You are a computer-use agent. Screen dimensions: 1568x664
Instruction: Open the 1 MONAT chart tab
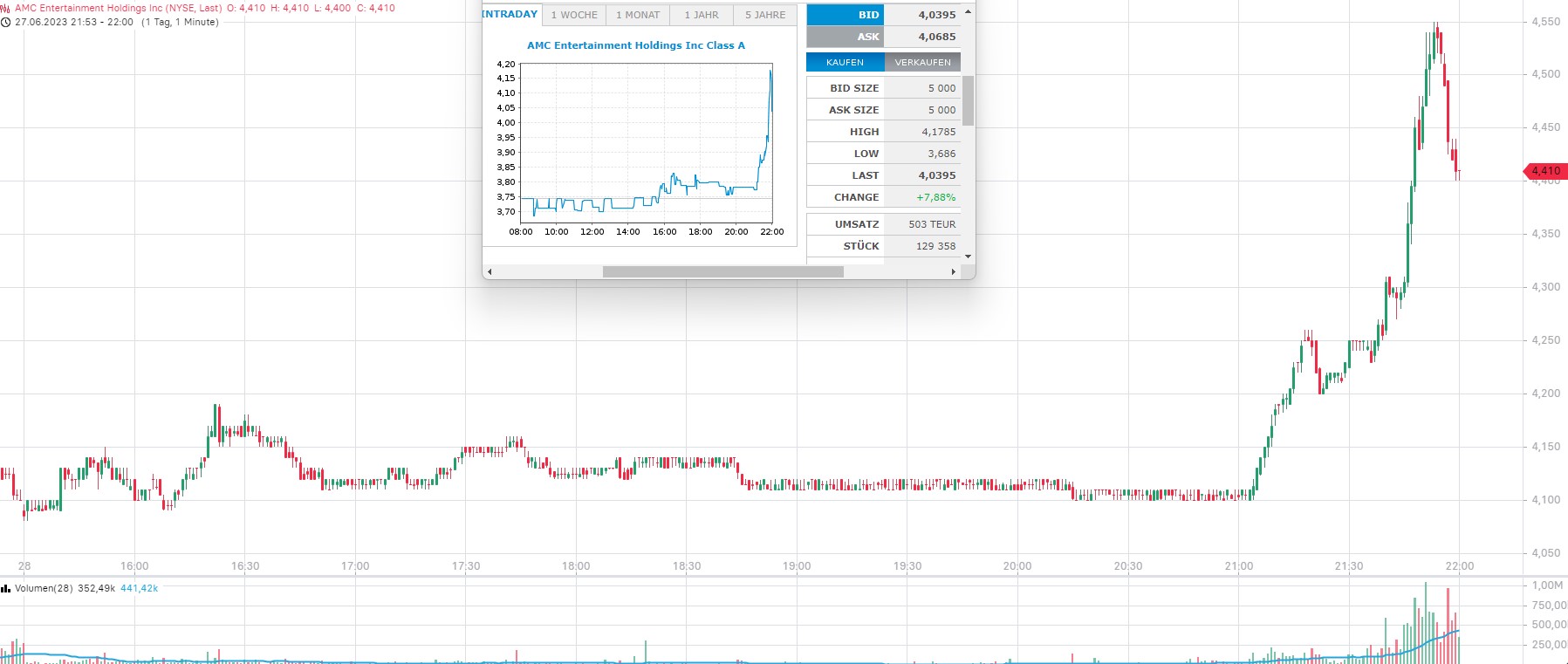click(x=638, y=15)
